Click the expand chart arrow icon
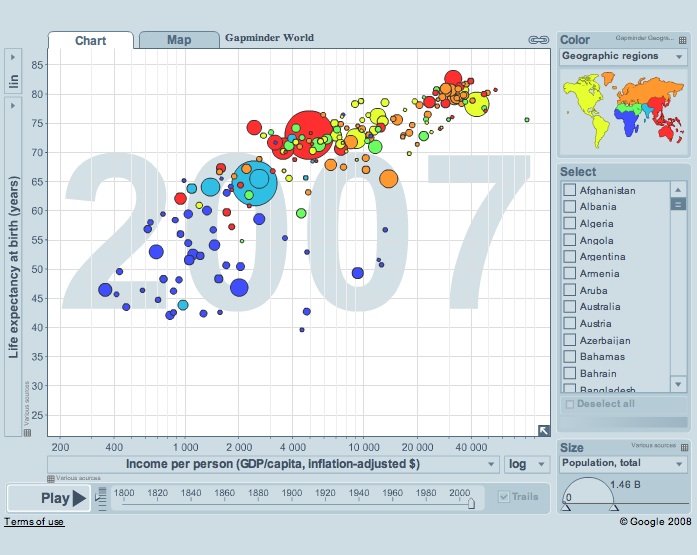The height and width of the screenshot is (555, 697). click(544, 430)
